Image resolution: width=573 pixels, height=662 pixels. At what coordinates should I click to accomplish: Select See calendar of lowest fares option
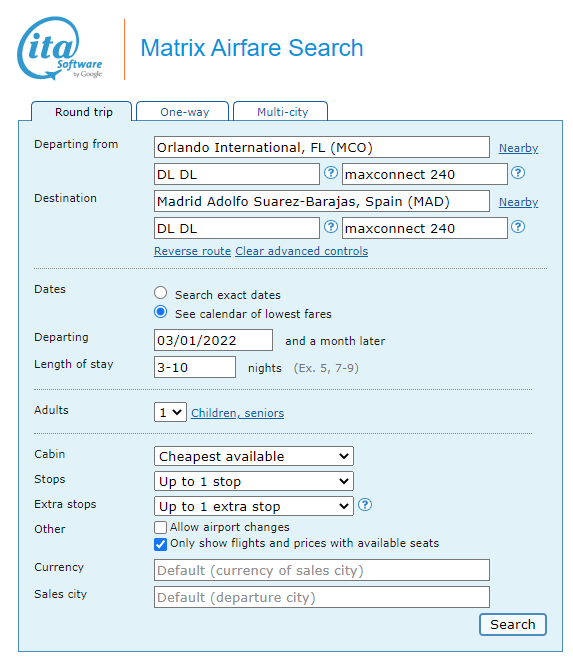[x=160, y=312]
